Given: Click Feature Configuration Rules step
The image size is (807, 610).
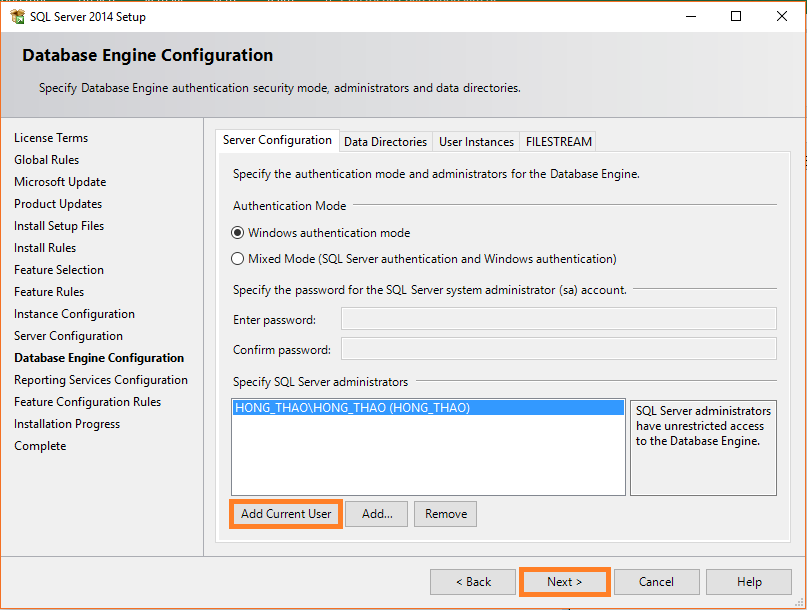Looking at the screenshot, I should click(x=87, y=402).
